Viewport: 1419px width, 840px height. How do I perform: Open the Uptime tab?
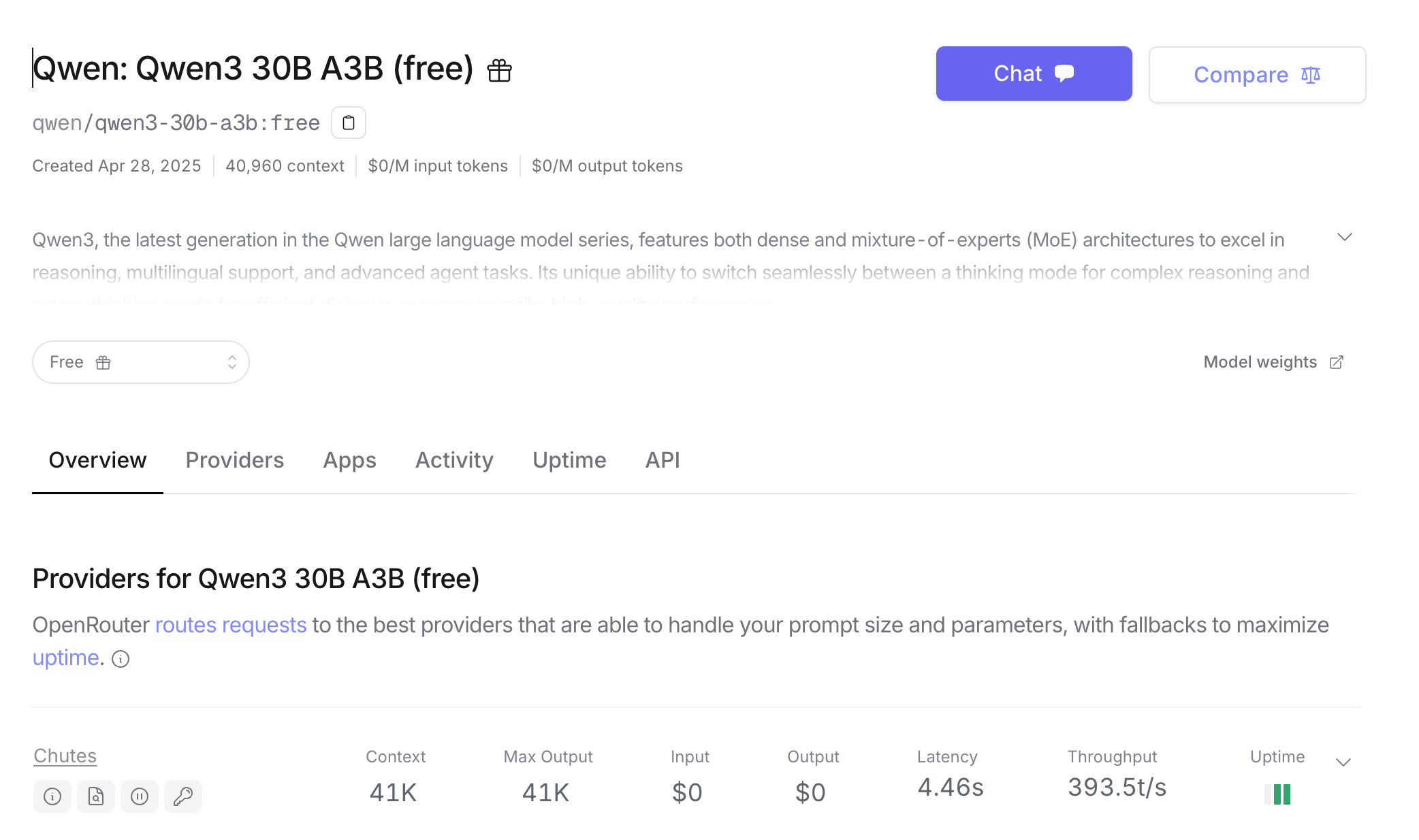pyautogui.click(x=569, y=460)
